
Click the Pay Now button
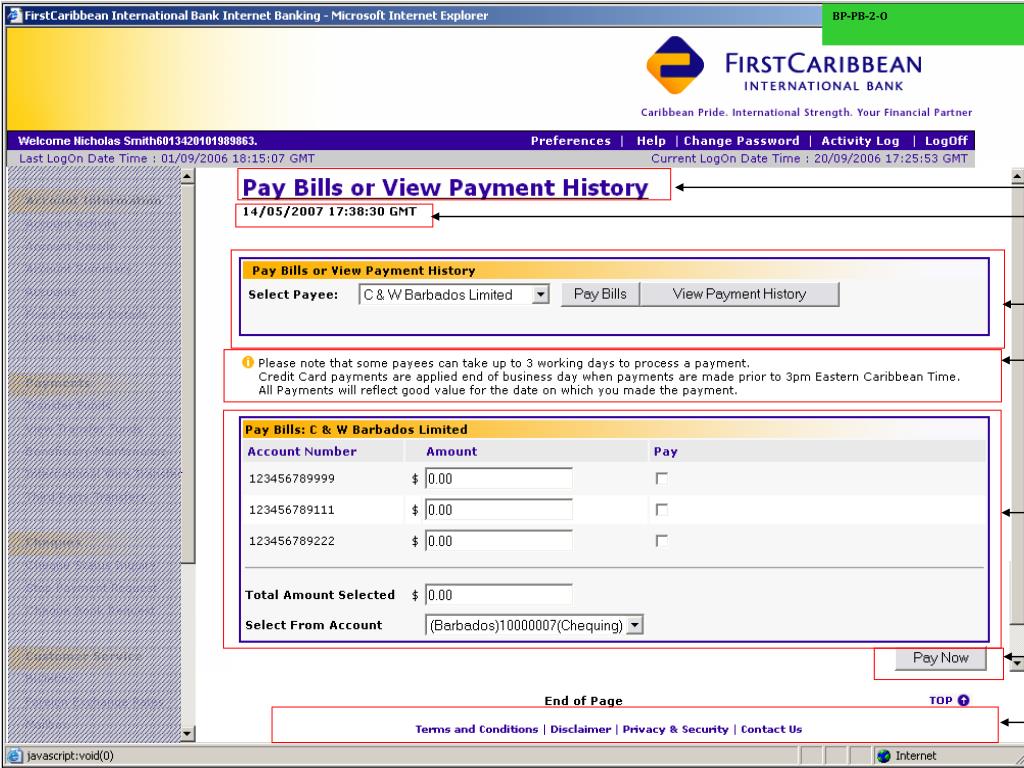coord(940,658)
